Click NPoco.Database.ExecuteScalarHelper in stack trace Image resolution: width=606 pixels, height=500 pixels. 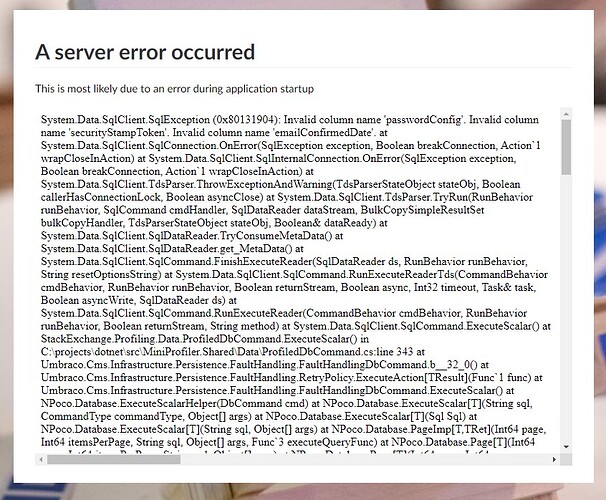[129, 403]
